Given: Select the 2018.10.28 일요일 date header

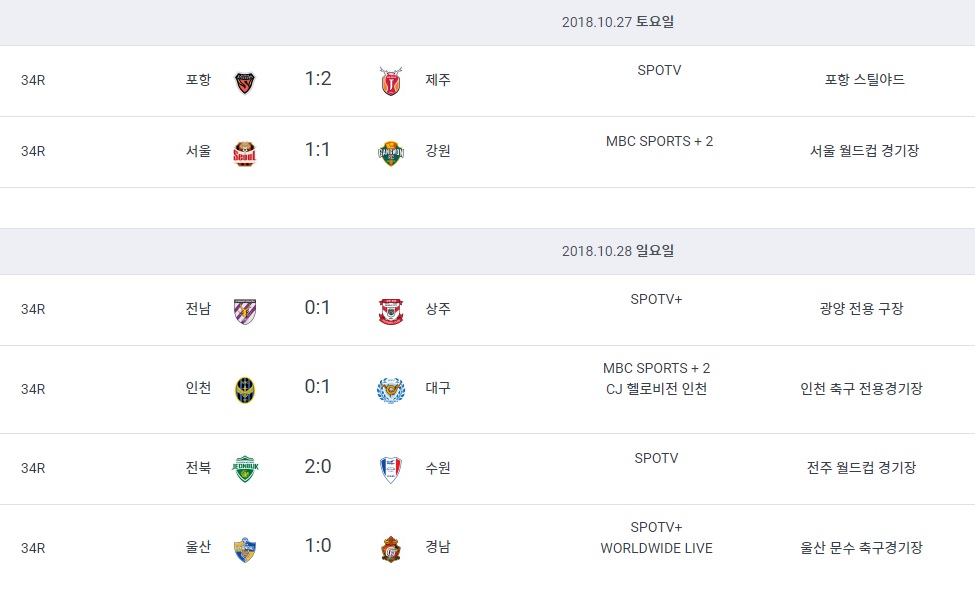Looking at the screenshot, I should pos(617,251).
